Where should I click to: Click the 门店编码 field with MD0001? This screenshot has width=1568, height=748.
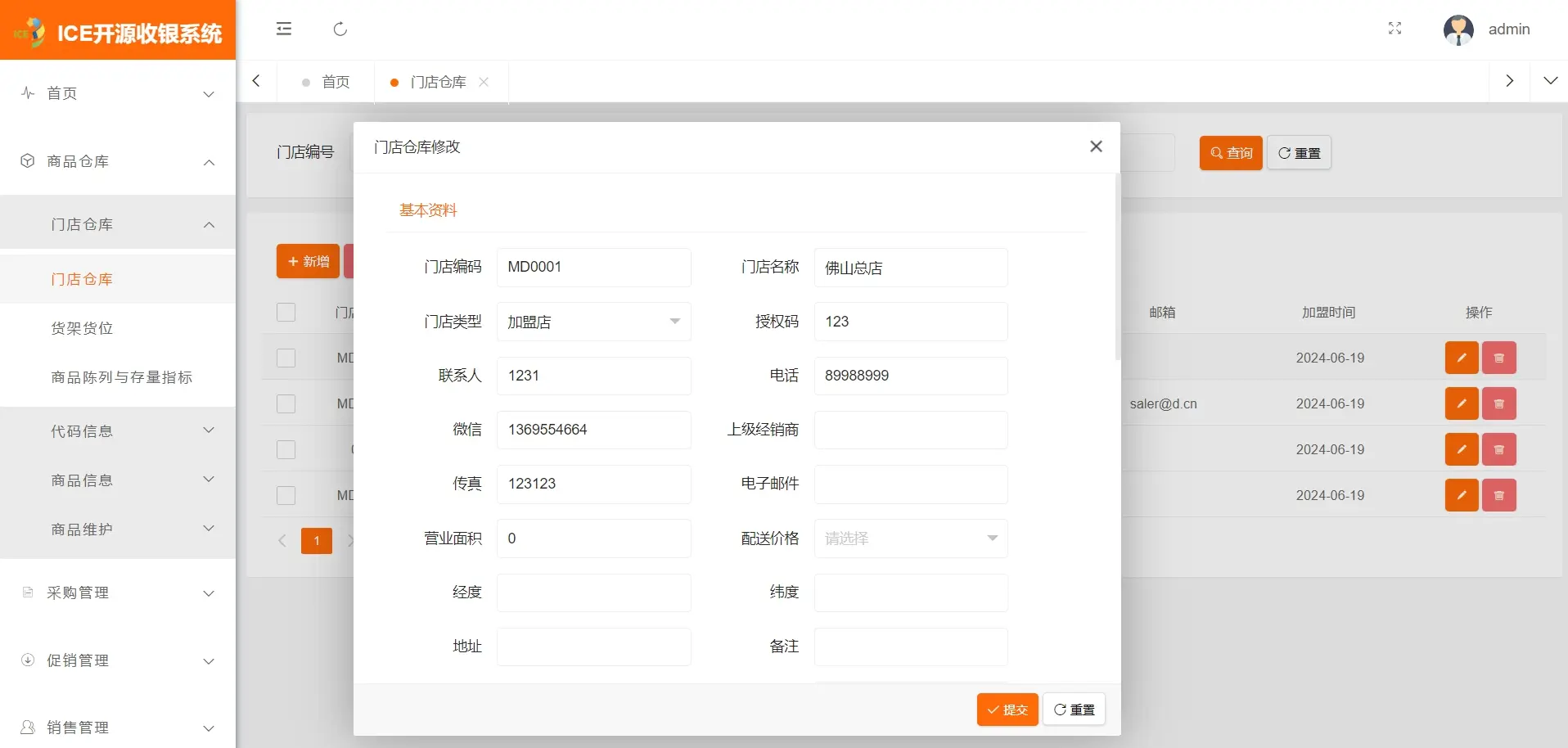pyautogui.click(x=594, y=268)
